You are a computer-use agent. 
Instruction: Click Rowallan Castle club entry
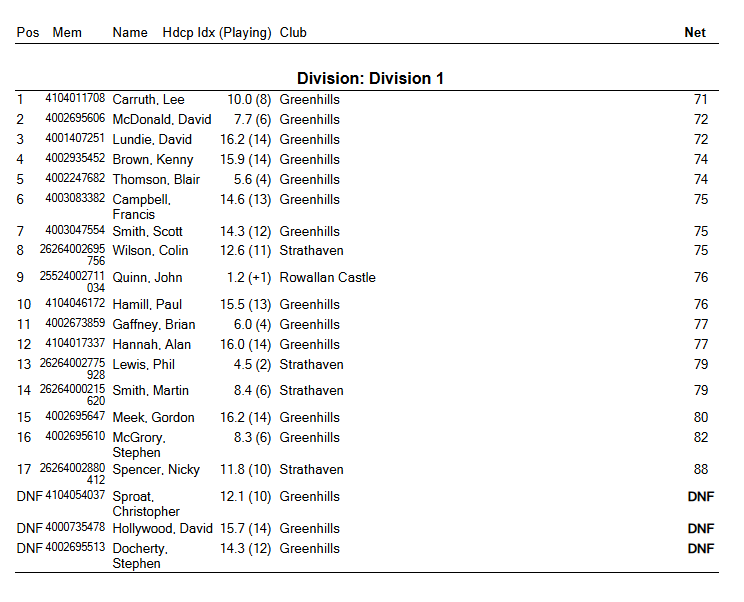(x=327, y=278)
